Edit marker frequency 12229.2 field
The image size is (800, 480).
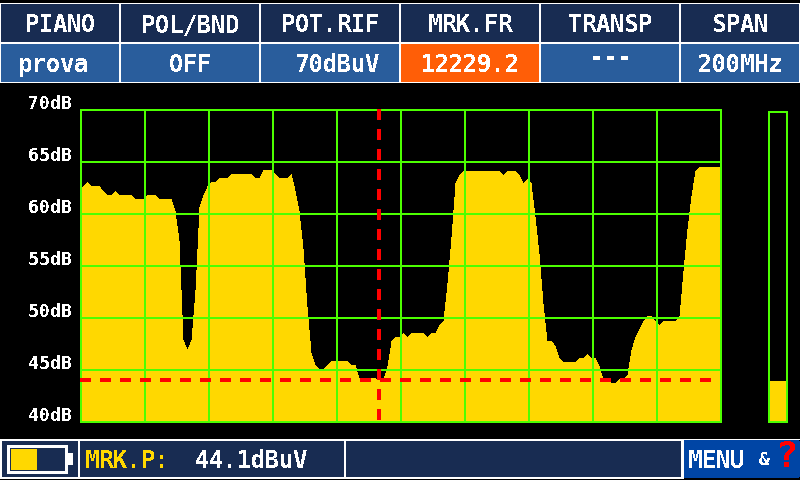470,63
